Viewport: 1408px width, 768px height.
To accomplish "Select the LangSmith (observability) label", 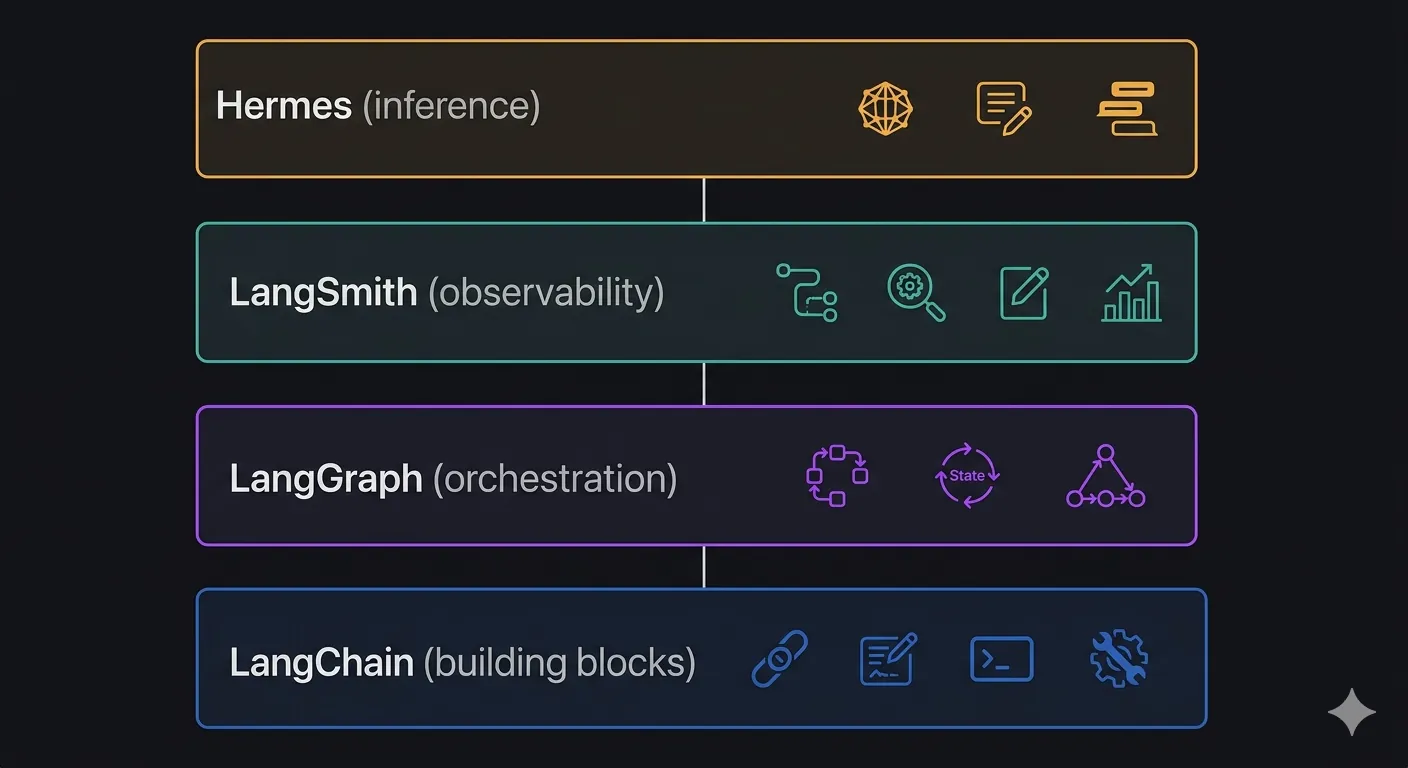I will click(x=447, y=292).
